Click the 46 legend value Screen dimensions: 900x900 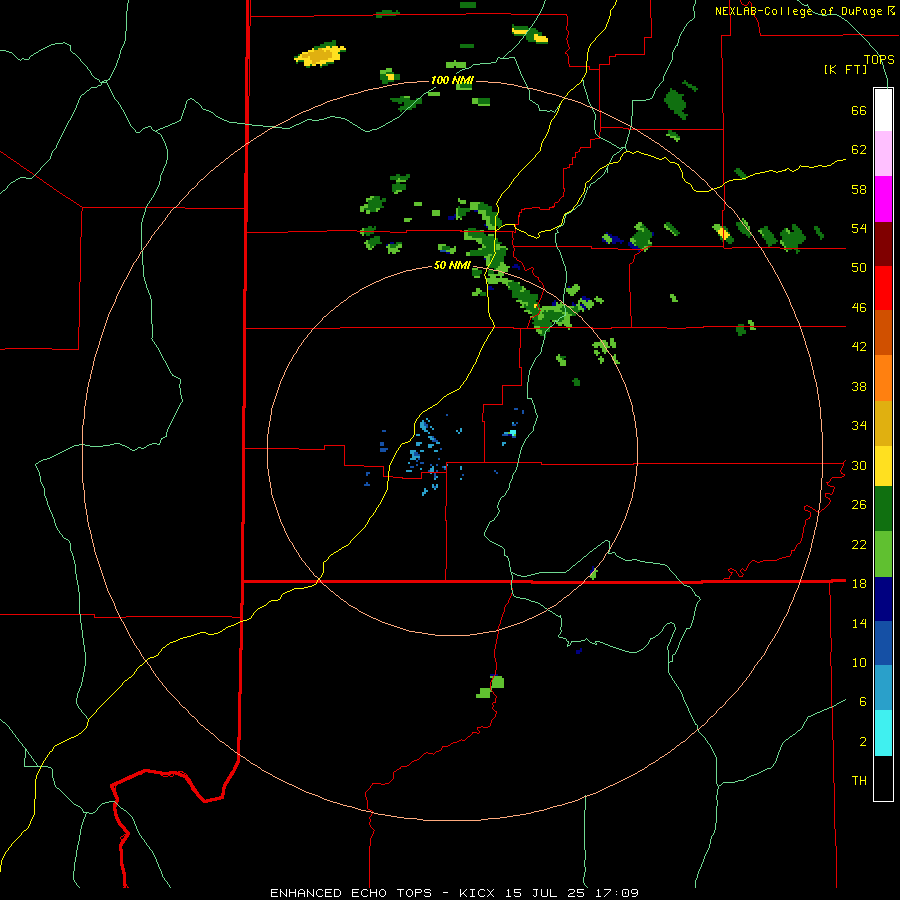[859, 308]
